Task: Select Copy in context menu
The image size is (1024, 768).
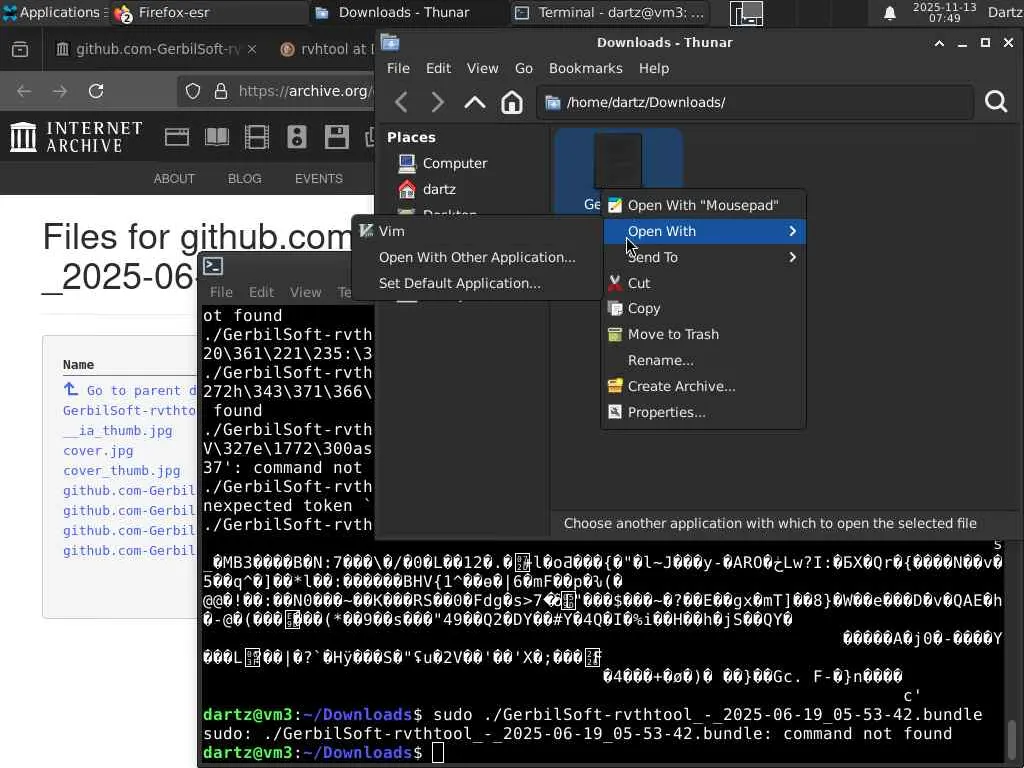Action: click(703, 308)
